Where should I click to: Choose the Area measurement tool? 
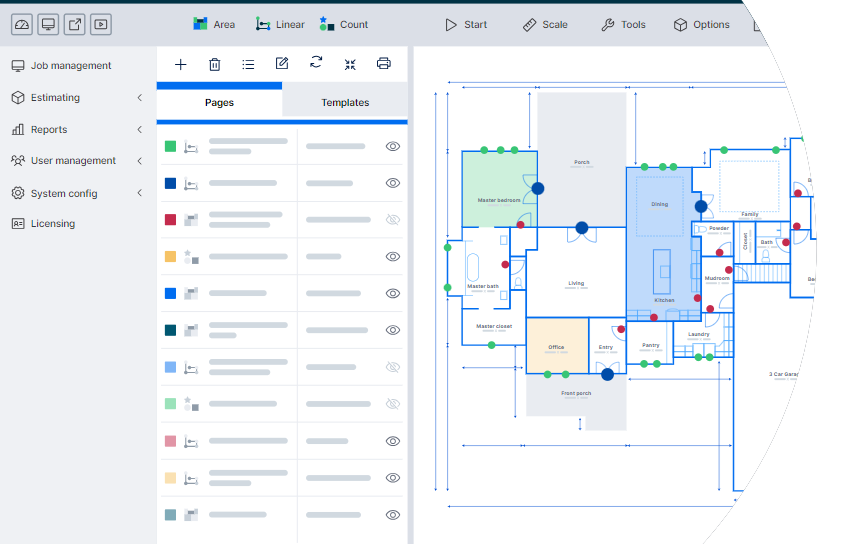tap(213, 24)
